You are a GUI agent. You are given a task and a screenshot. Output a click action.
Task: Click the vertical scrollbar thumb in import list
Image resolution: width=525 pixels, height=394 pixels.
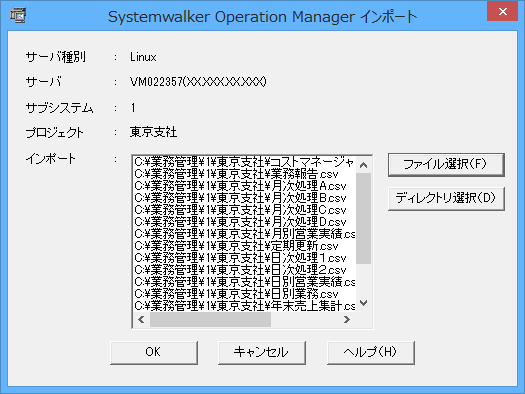pyautogui.click(x=364, y=218)
